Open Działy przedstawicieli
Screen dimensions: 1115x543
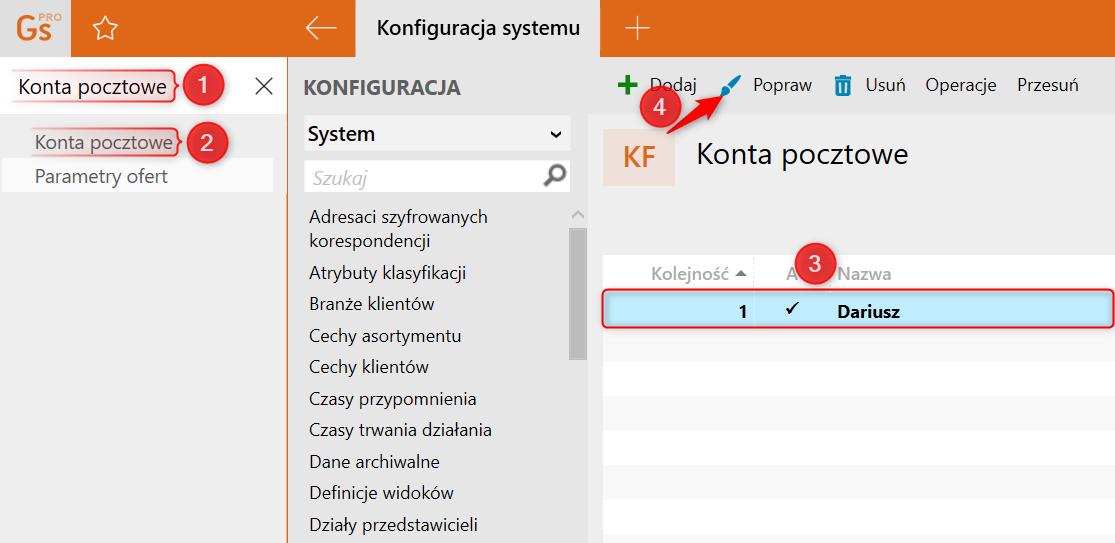click(x=393, y=525)
